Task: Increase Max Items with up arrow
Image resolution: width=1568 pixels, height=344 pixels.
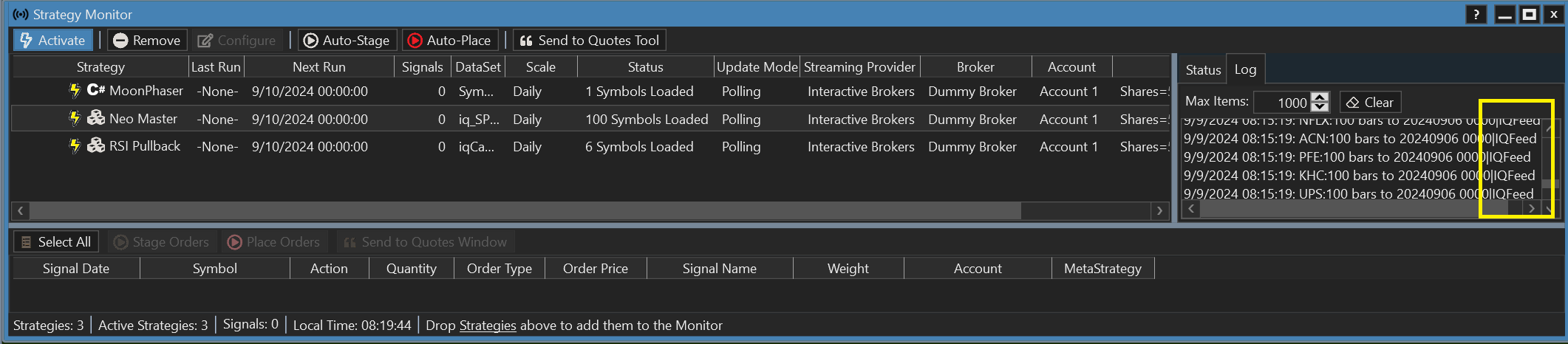Action: (1320, 97)
